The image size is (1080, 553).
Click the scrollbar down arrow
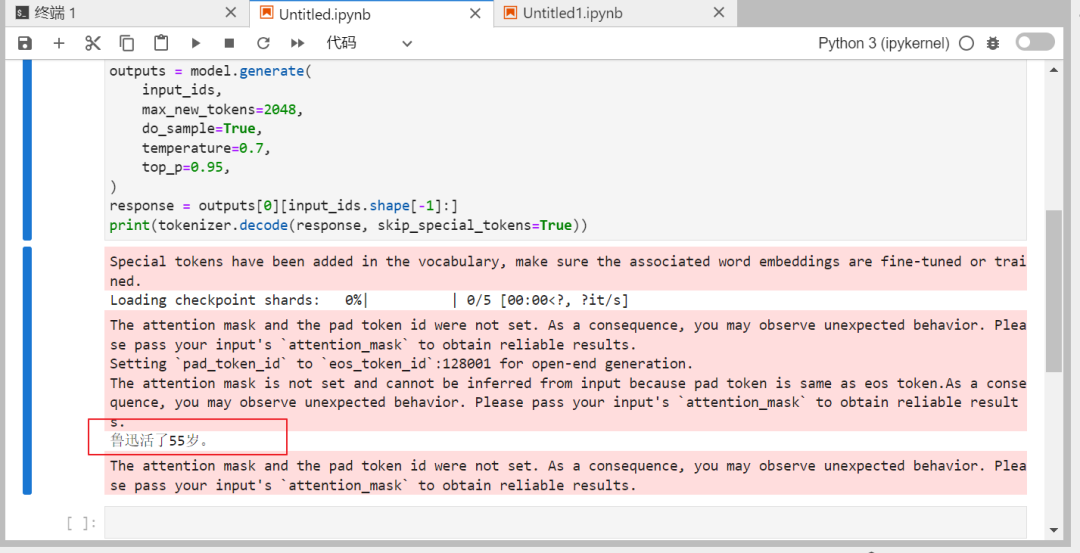pyautogui.click(x=1054, y=530)
